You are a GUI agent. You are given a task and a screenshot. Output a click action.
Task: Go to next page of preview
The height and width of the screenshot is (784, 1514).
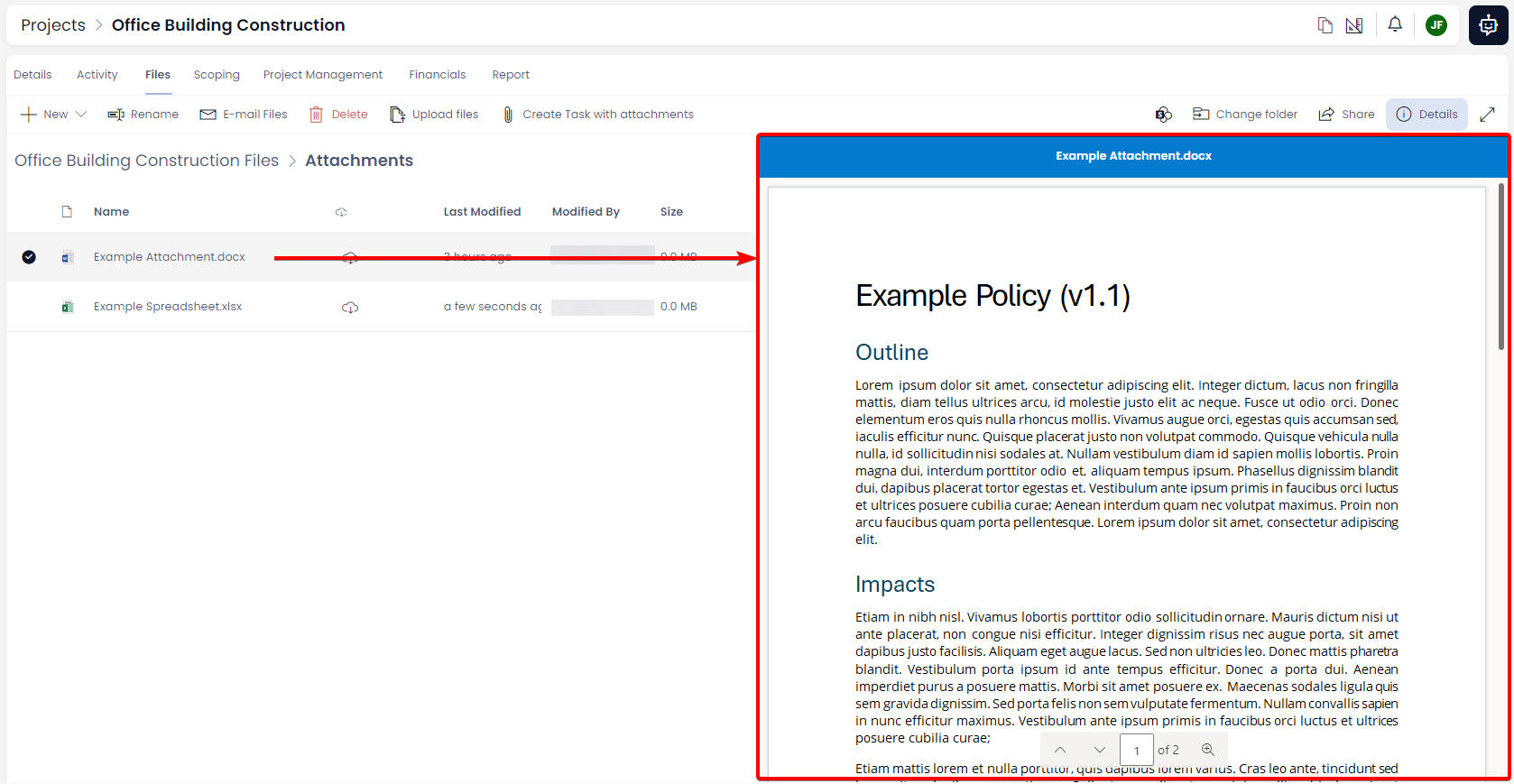pos(1099,750)
